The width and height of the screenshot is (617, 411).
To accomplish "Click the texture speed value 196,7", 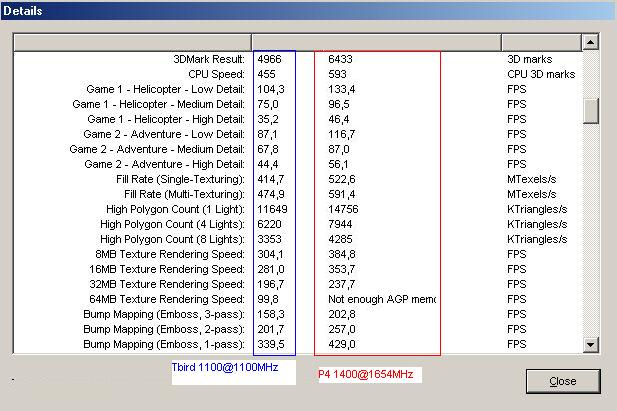I will [x=271, y=284].
